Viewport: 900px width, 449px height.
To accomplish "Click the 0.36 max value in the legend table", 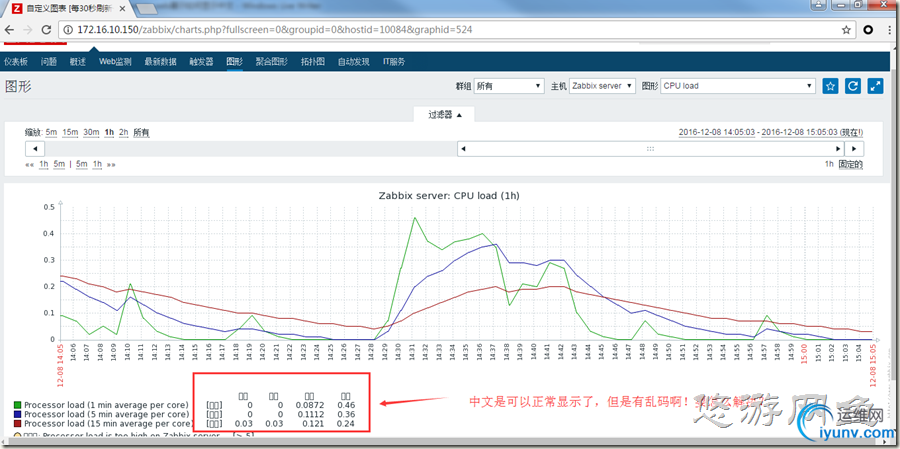I will coord(347,414).
